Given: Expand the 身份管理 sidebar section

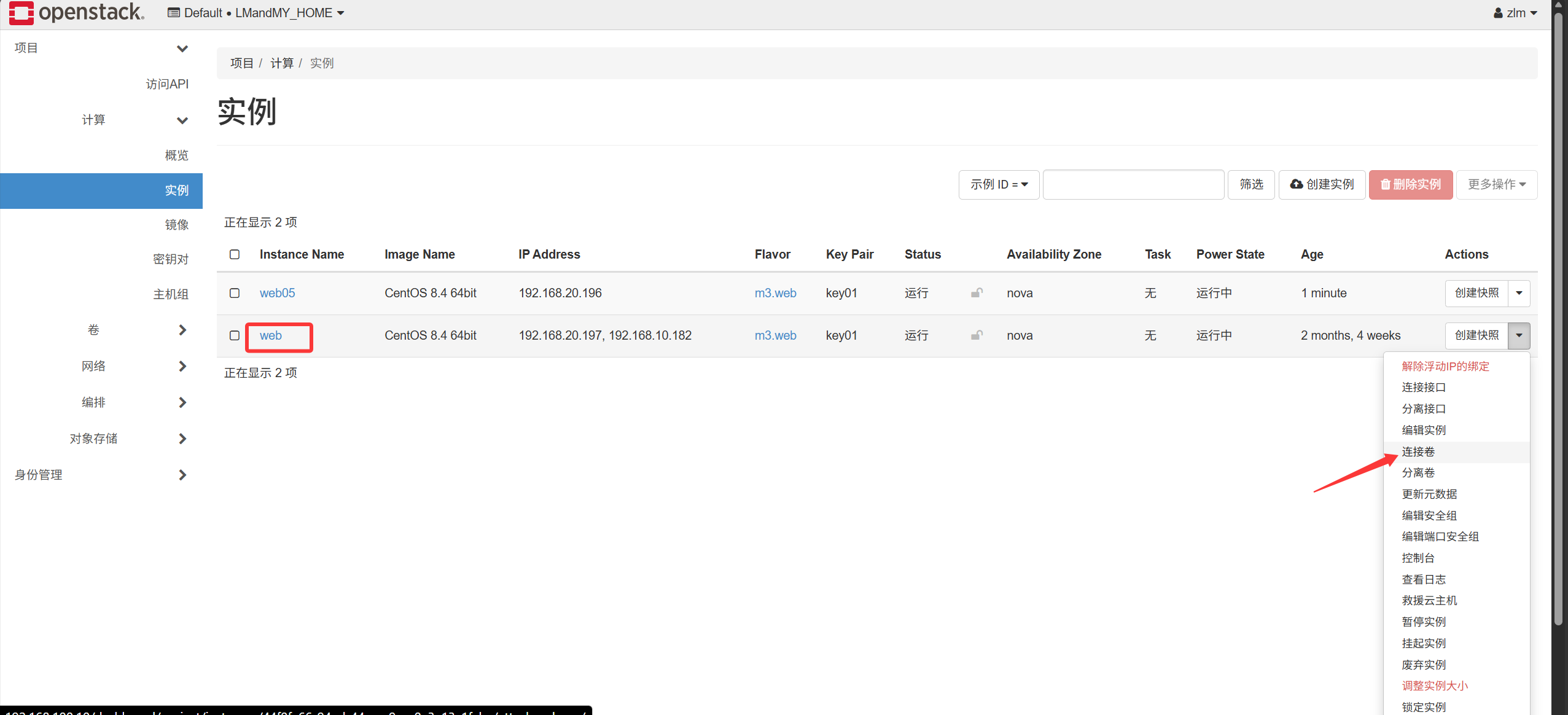Looking at the screenshot, I should coord(182,475).
